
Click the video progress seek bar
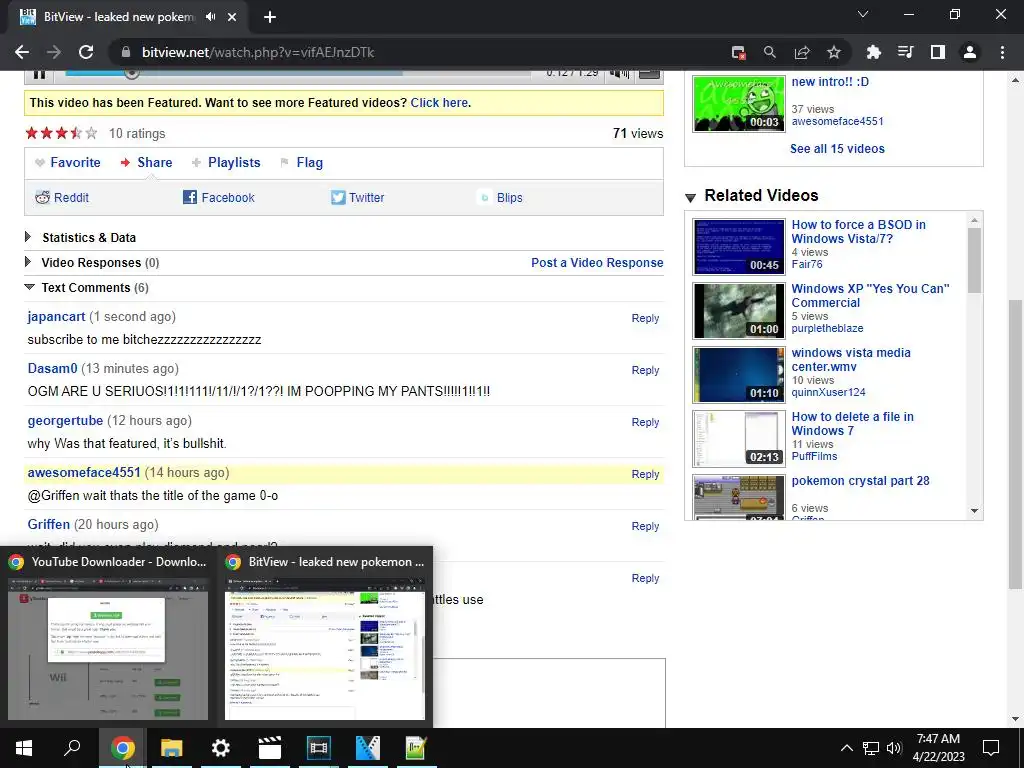coord(298,73)
